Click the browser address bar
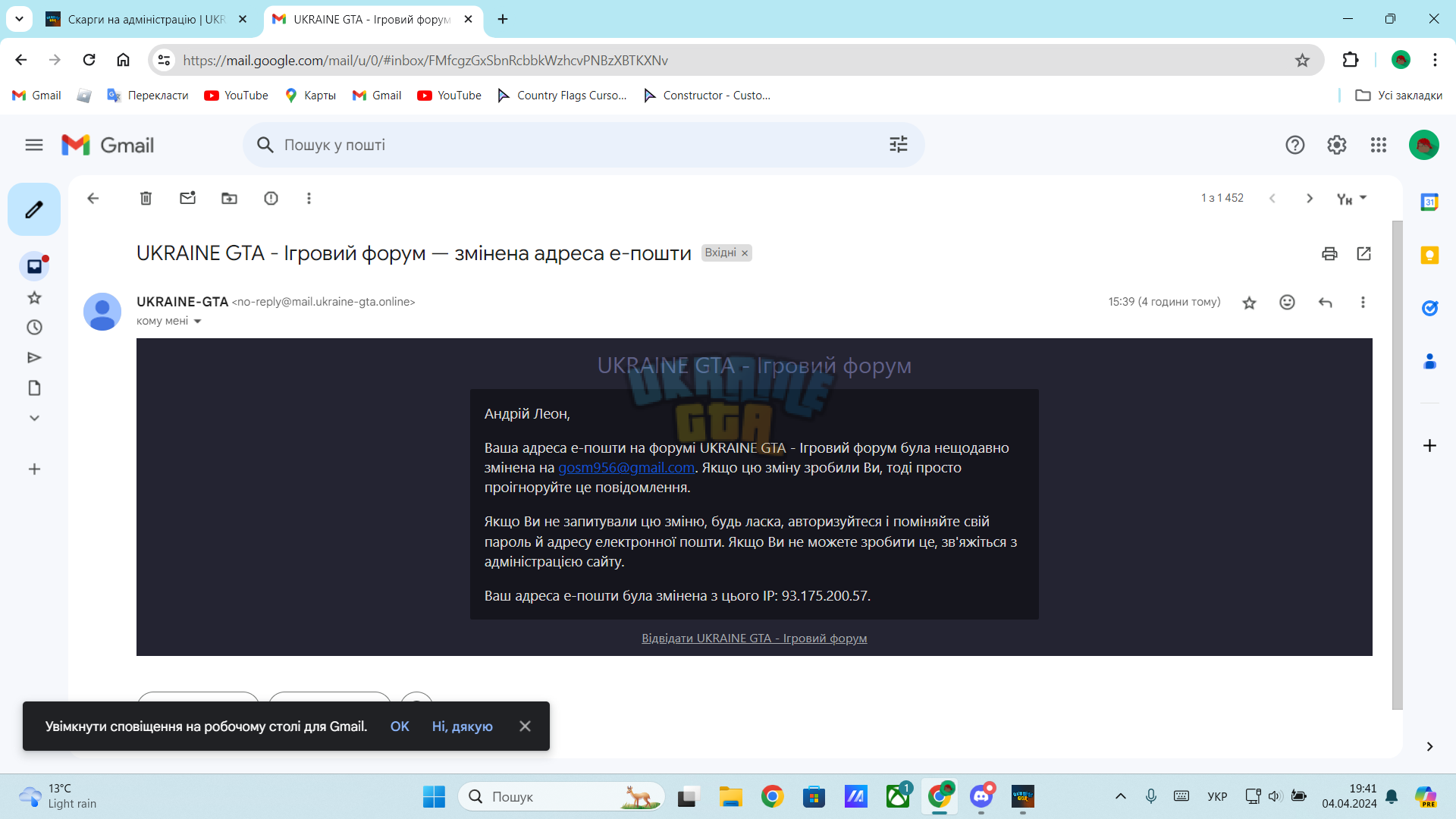 [x=734, y=60]
